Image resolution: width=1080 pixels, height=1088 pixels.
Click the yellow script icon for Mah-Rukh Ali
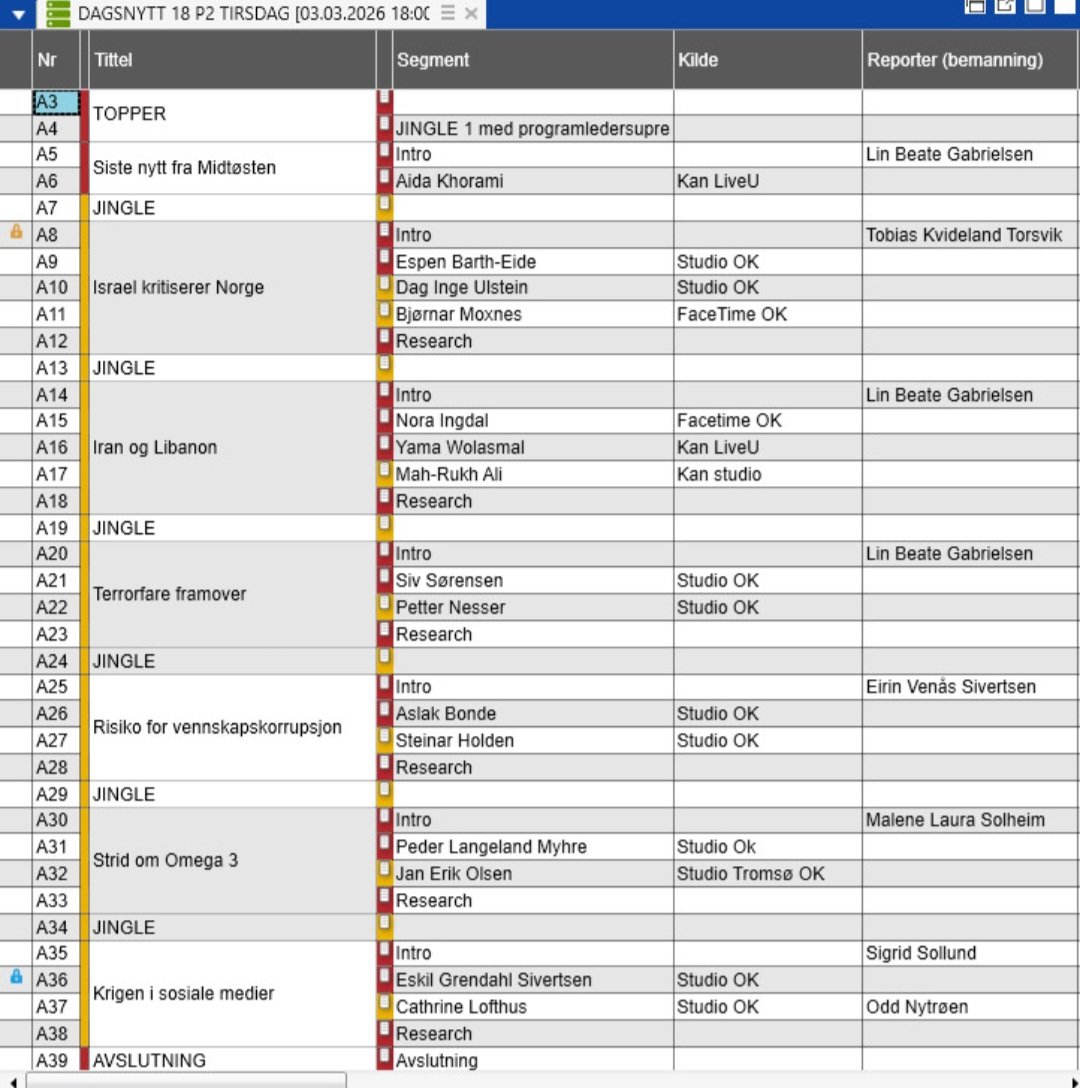384,471
